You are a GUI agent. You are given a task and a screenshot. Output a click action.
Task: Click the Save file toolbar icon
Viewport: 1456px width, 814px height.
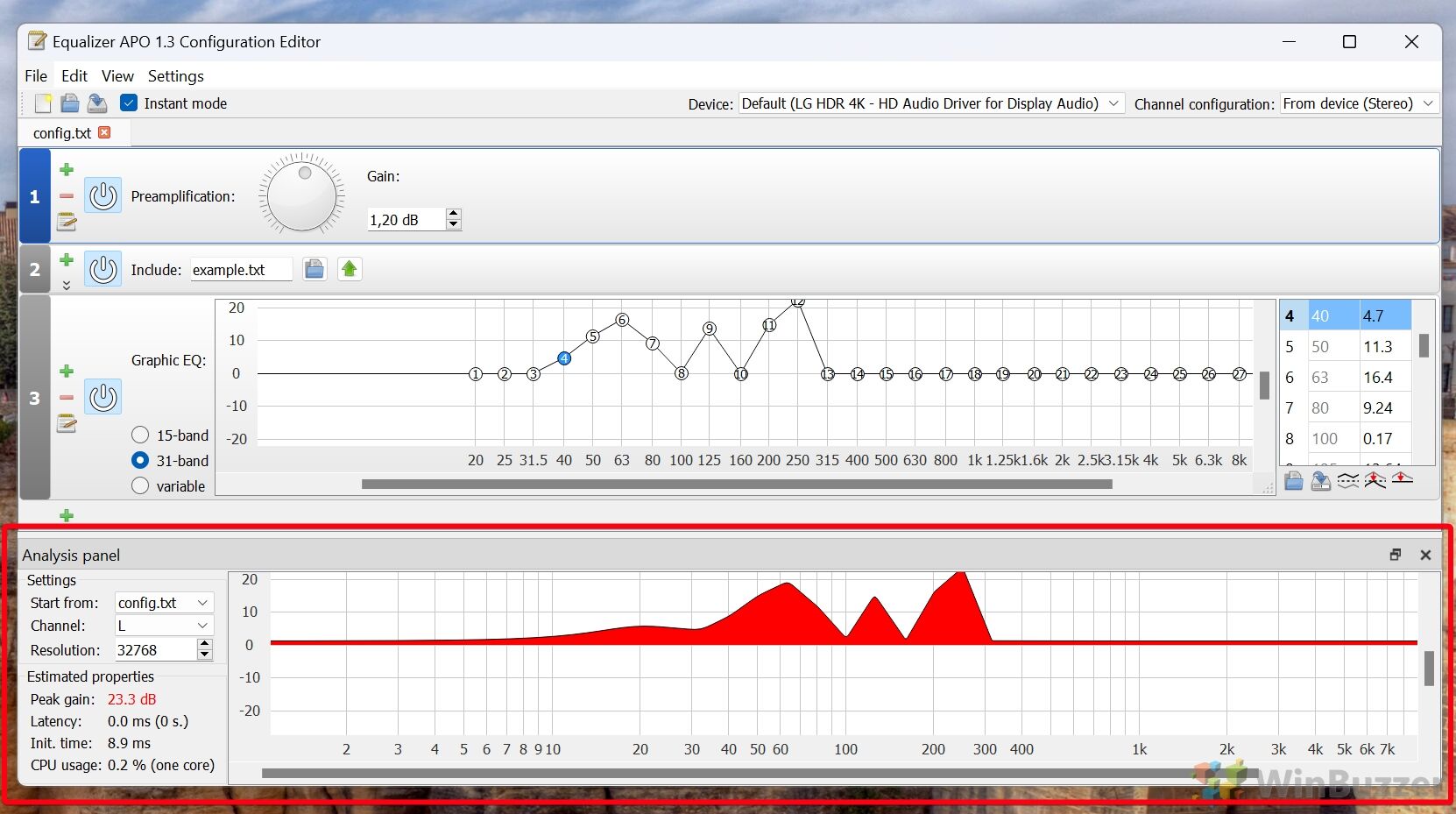pyautogui.click(x=97, y=103)
